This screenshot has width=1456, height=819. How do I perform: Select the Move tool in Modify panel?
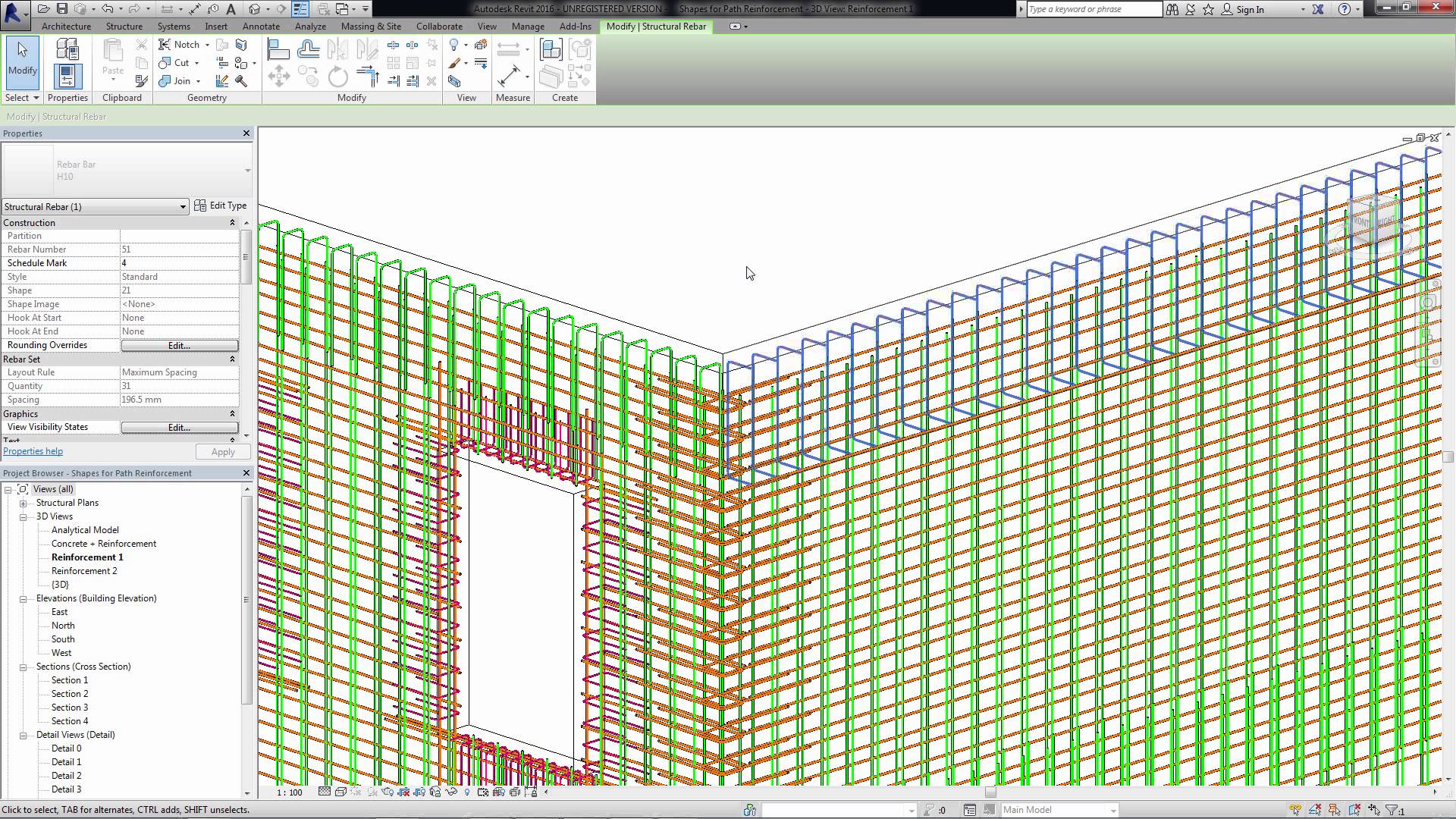click(279, 75)
